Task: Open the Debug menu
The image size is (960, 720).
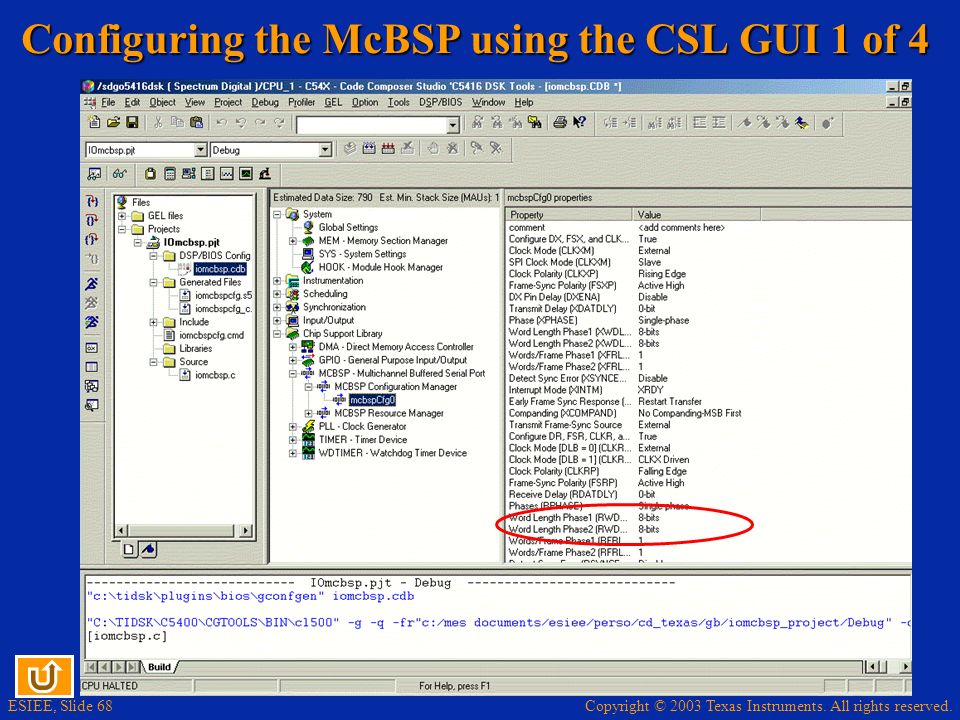Action: 264,102
